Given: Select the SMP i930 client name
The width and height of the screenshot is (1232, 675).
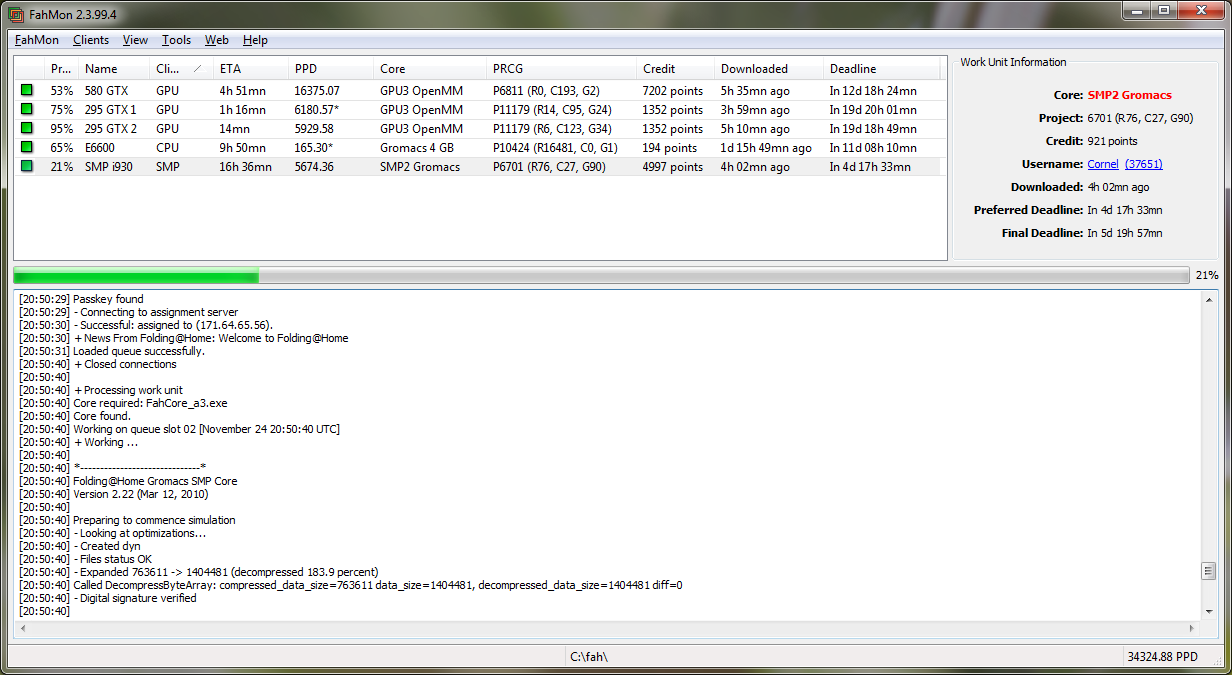Looking at the screenshot, I should [x=108, y=167].
